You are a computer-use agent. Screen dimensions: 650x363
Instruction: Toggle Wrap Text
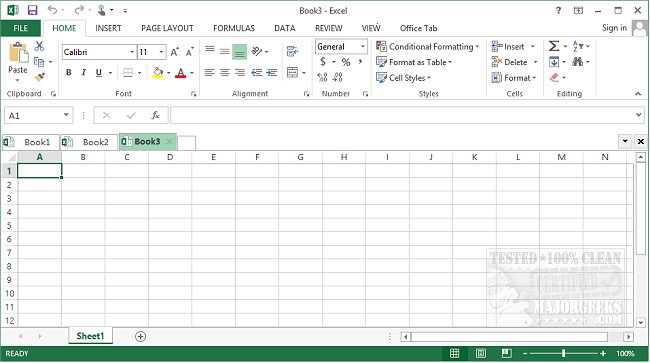point(292,51)
